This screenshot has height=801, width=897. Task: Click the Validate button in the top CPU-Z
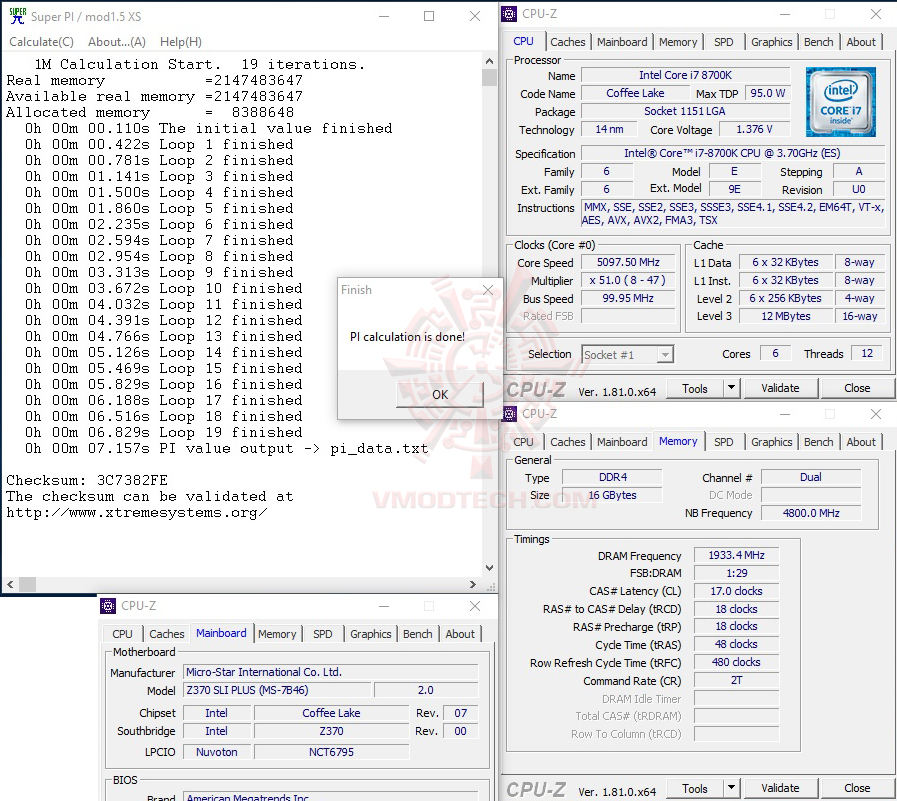point(781,388)
